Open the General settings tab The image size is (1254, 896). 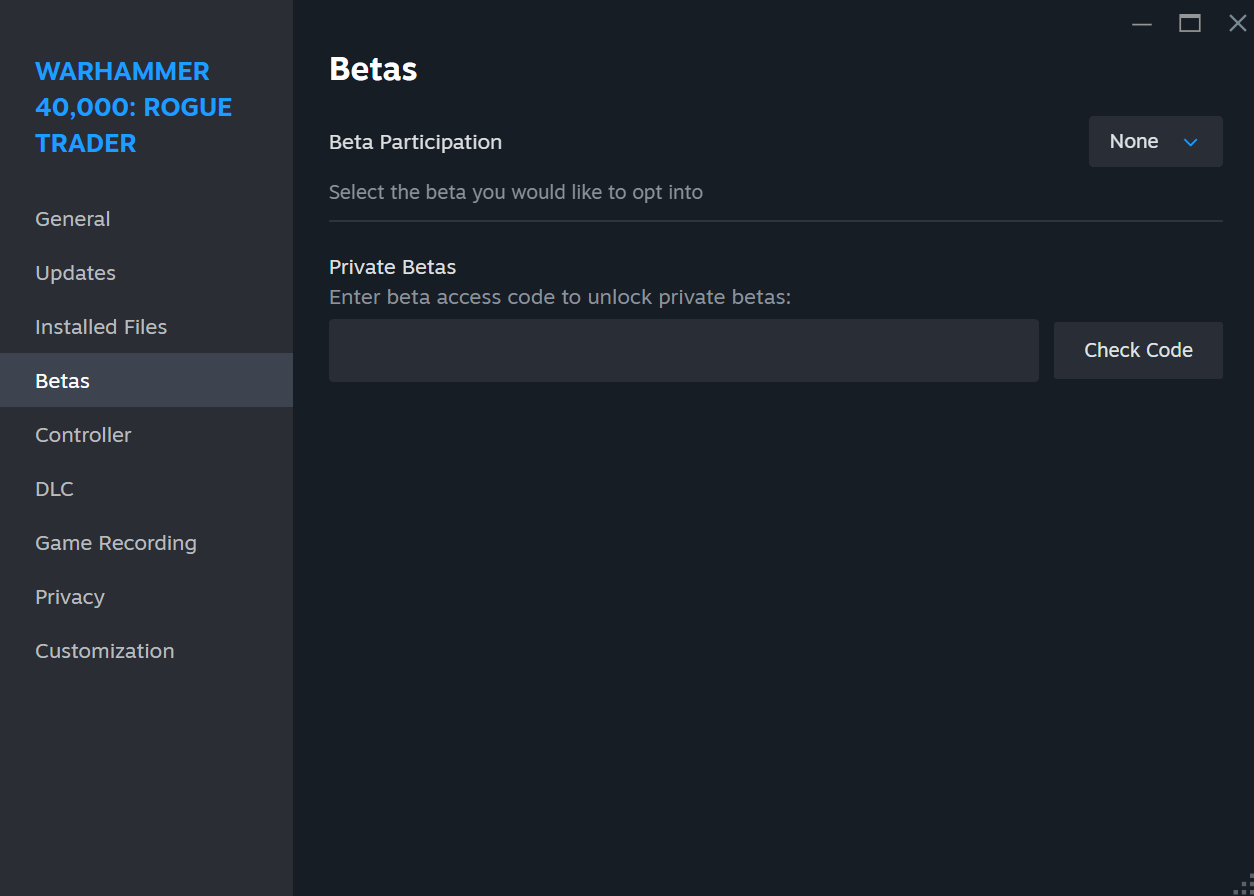click(x=73, y=219)
